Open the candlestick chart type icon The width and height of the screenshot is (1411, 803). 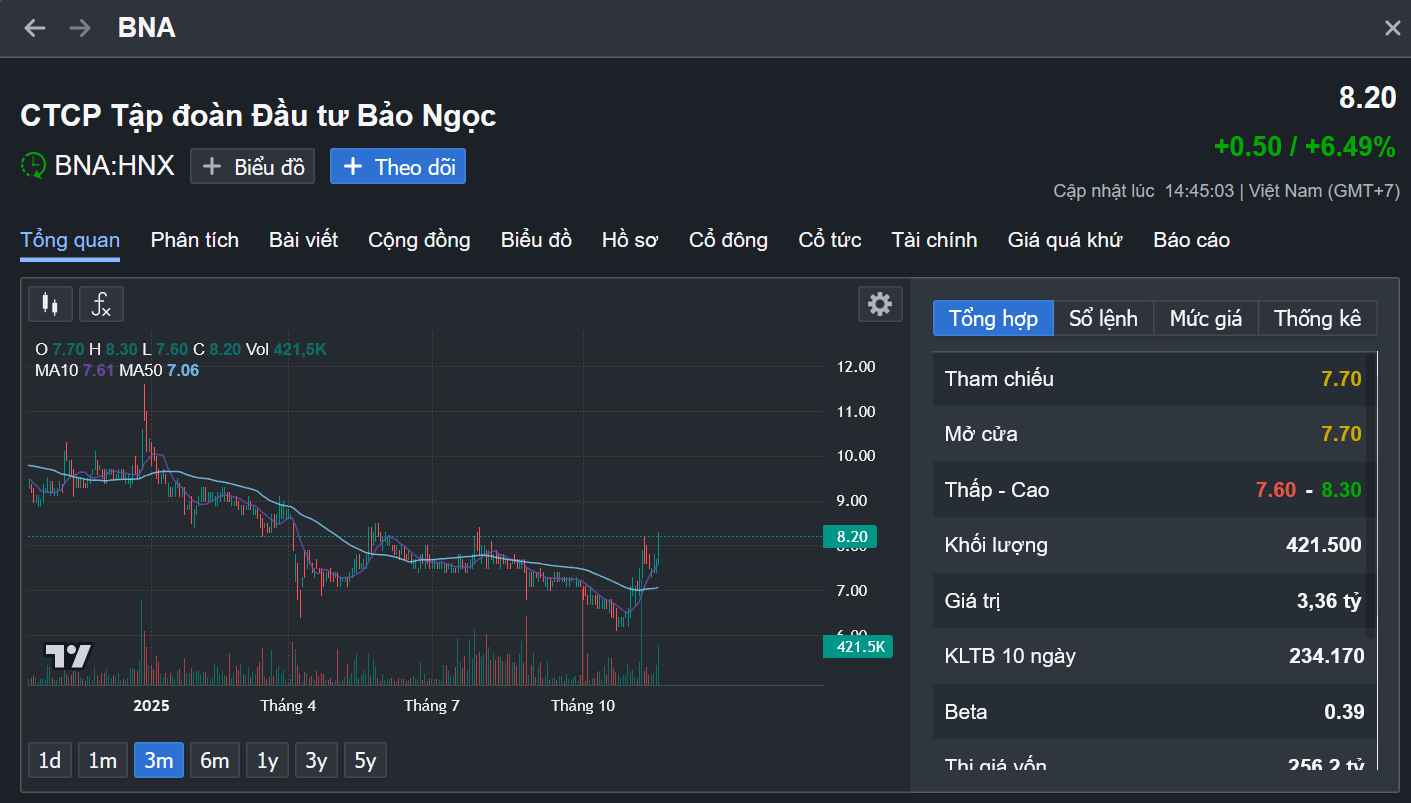click(x=50, y=304)
